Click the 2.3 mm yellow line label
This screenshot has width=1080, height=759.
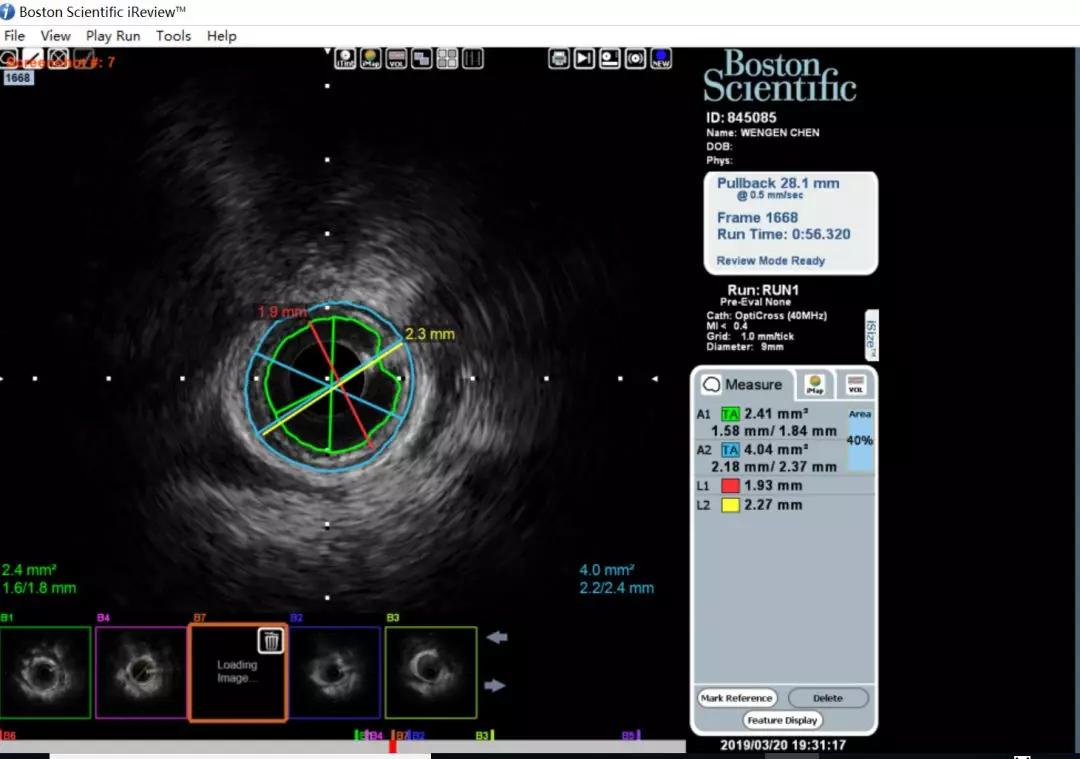click(x=430, y=334)
